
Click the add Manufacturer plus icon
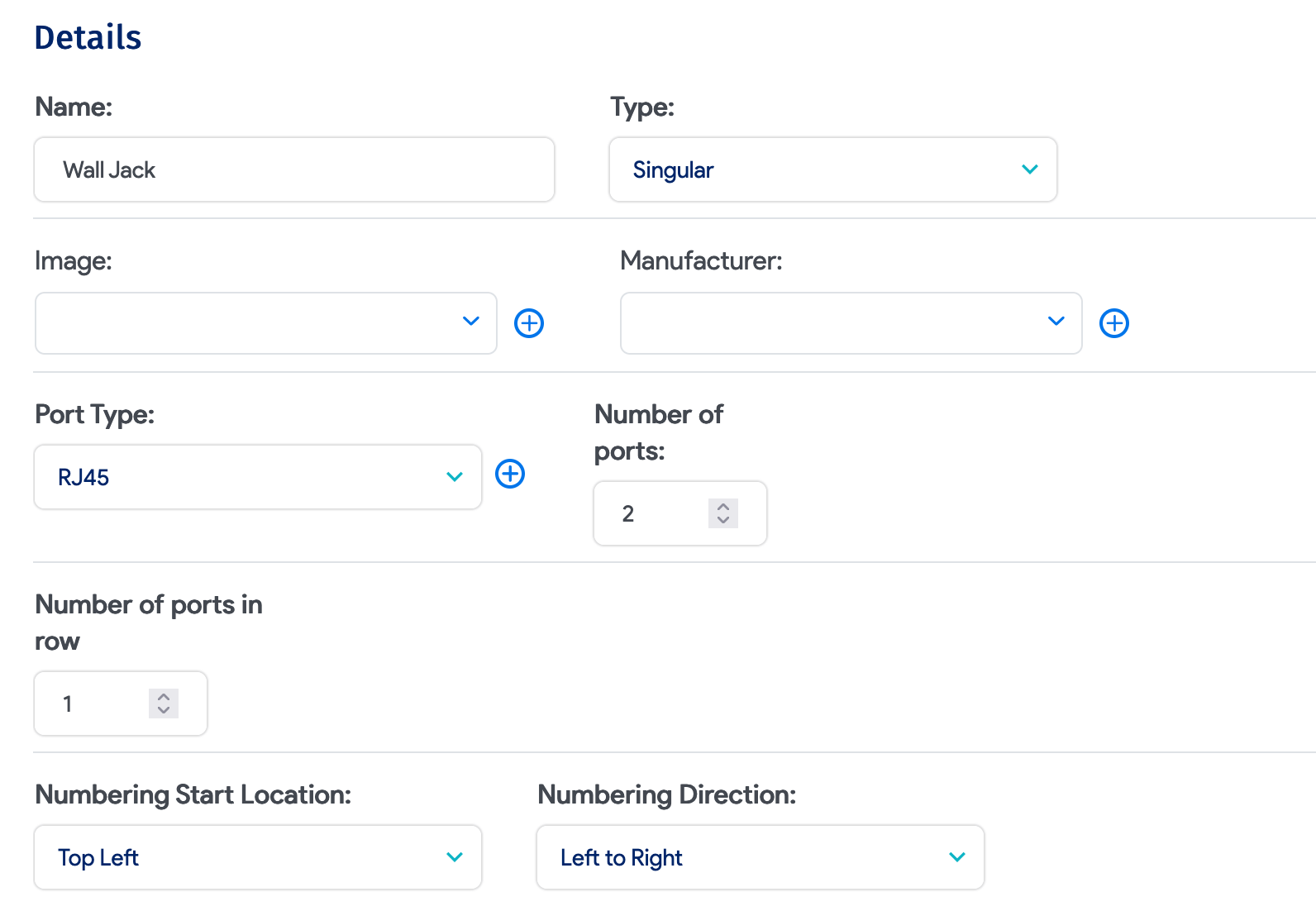pos(1113,323)
